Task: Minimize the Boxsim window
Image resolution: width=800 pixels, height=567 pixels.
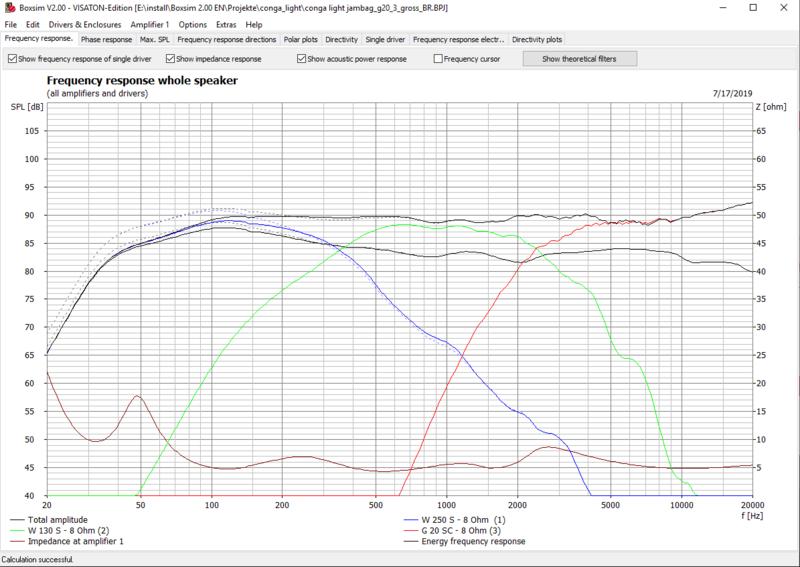Action: 723,8
